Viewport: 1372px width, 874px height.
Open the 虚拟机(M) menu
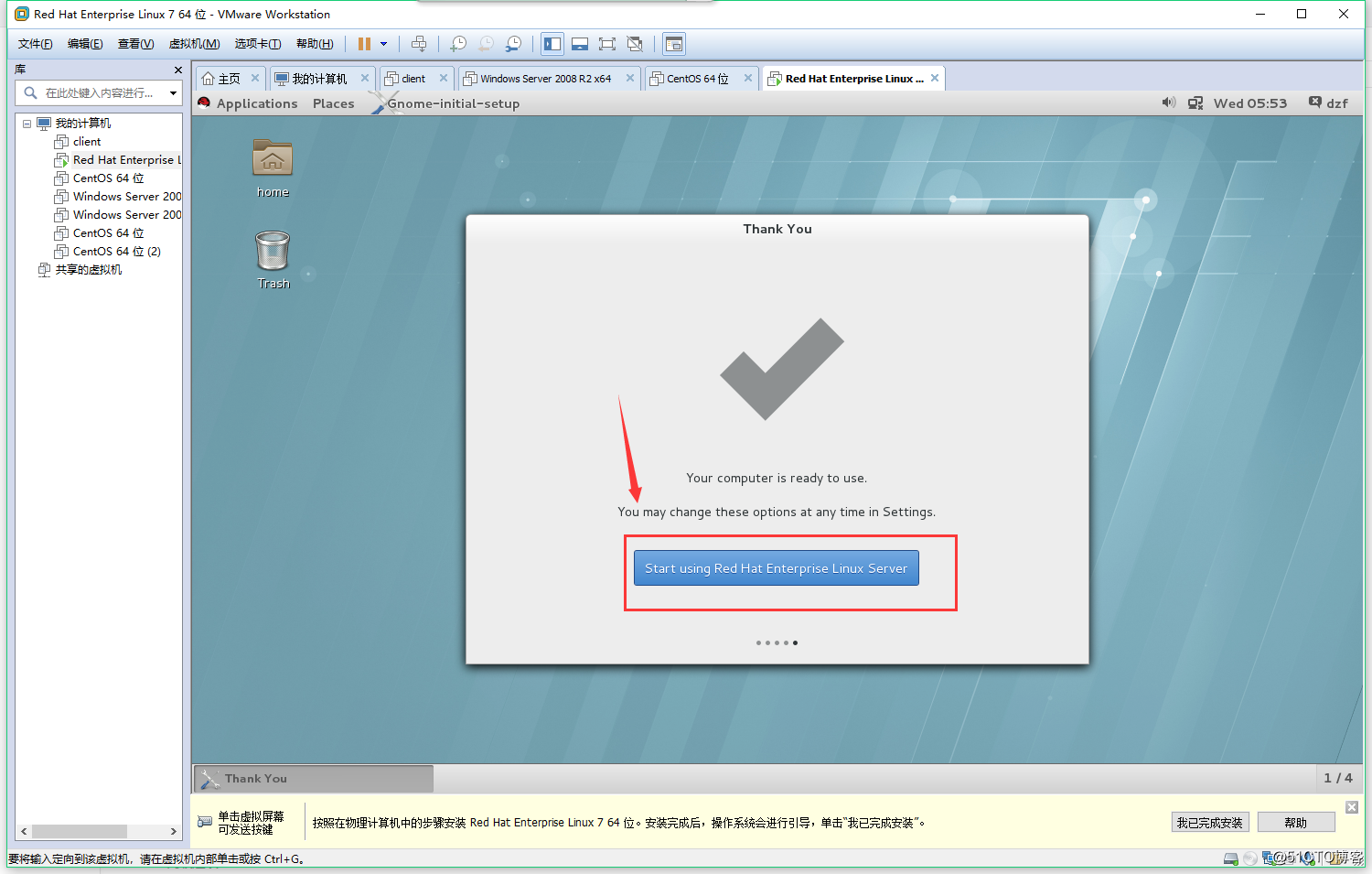pyautogui.click(x=194, y=44)
